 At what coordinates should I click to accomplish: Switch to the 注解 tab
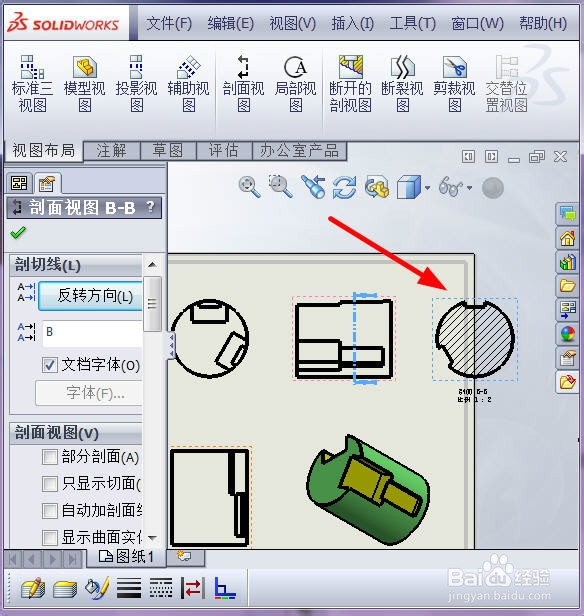112,150
